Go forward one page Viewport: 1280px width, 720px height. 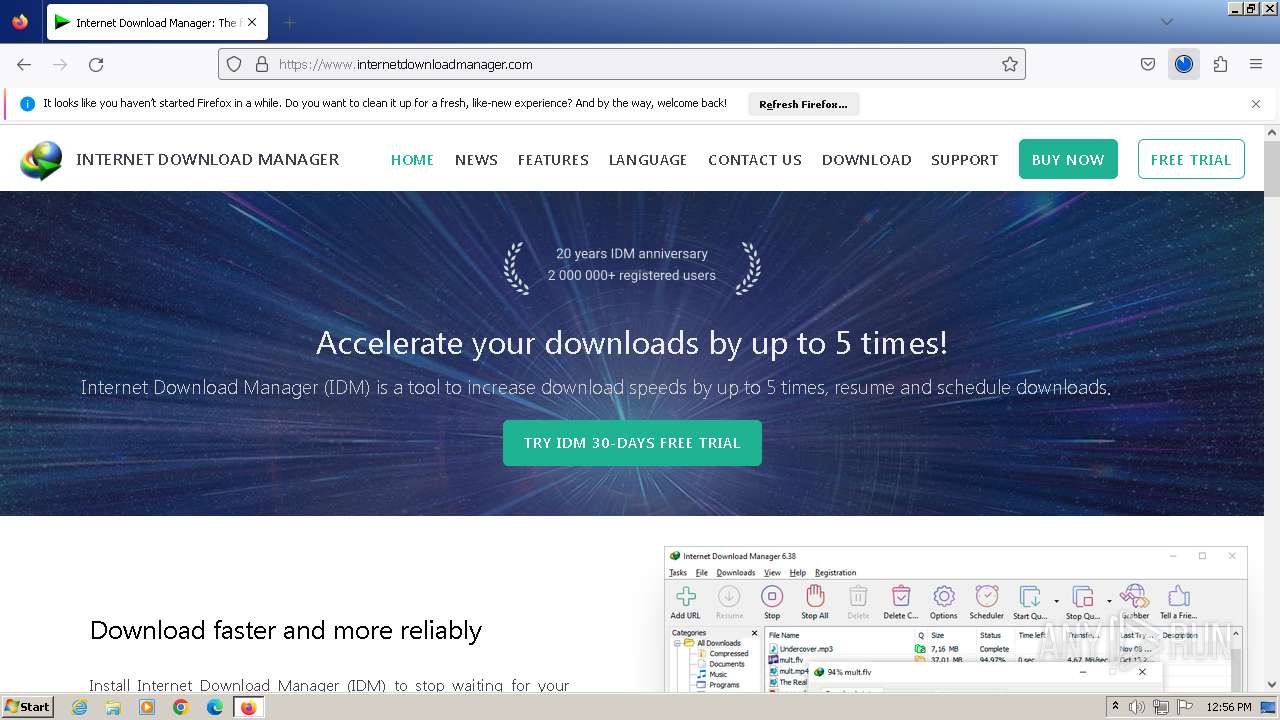(60, 64)
